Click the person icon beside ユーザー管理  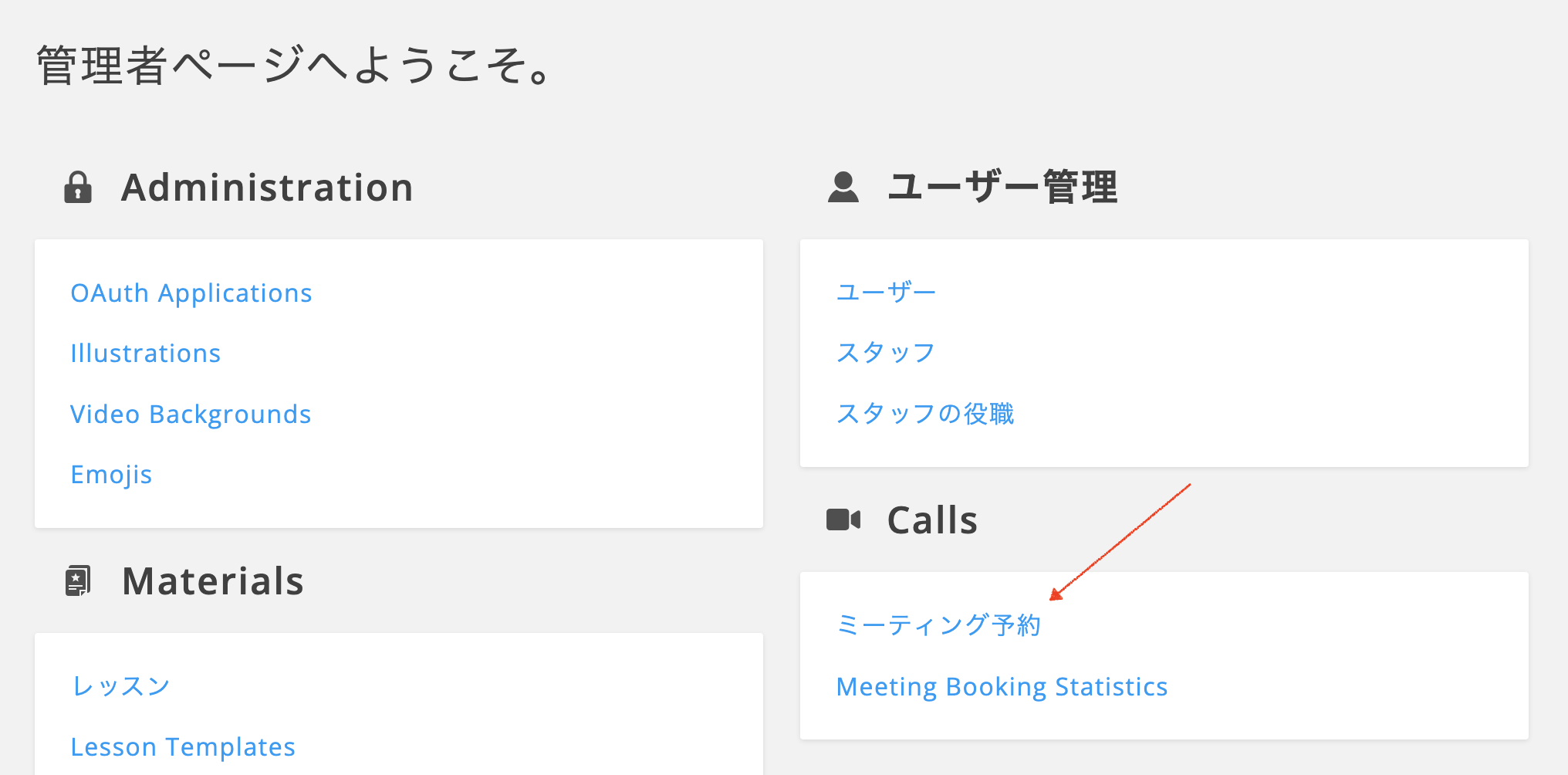(x=843, y=188)
